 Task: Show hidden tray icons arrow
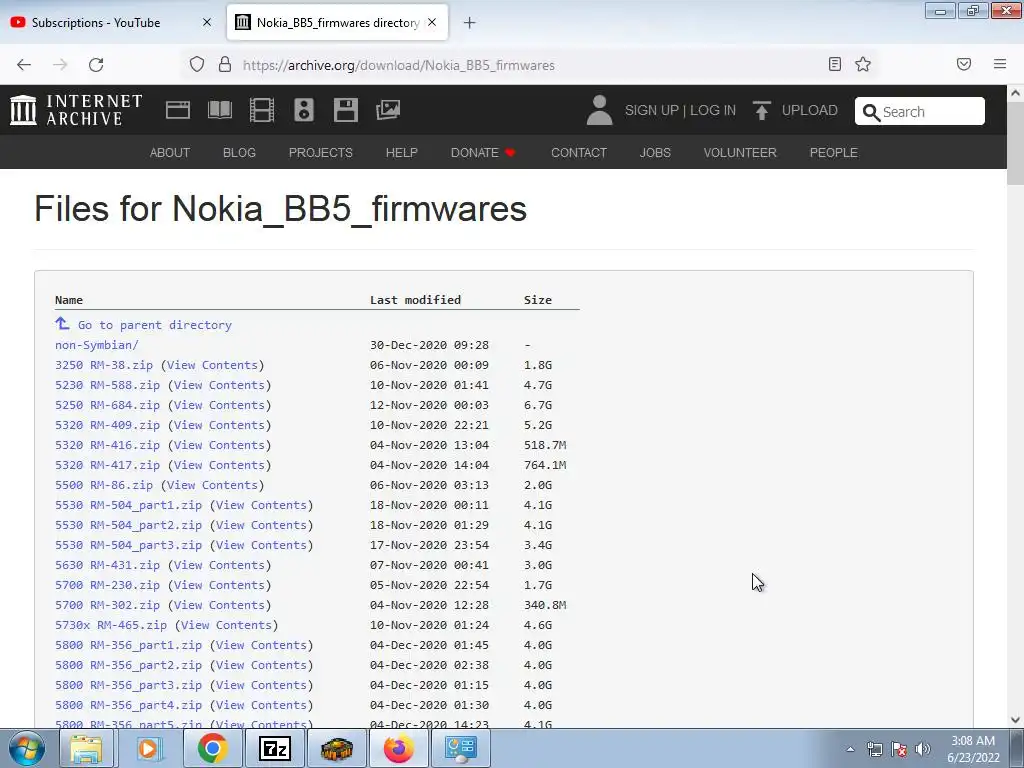tap(850, 749)
